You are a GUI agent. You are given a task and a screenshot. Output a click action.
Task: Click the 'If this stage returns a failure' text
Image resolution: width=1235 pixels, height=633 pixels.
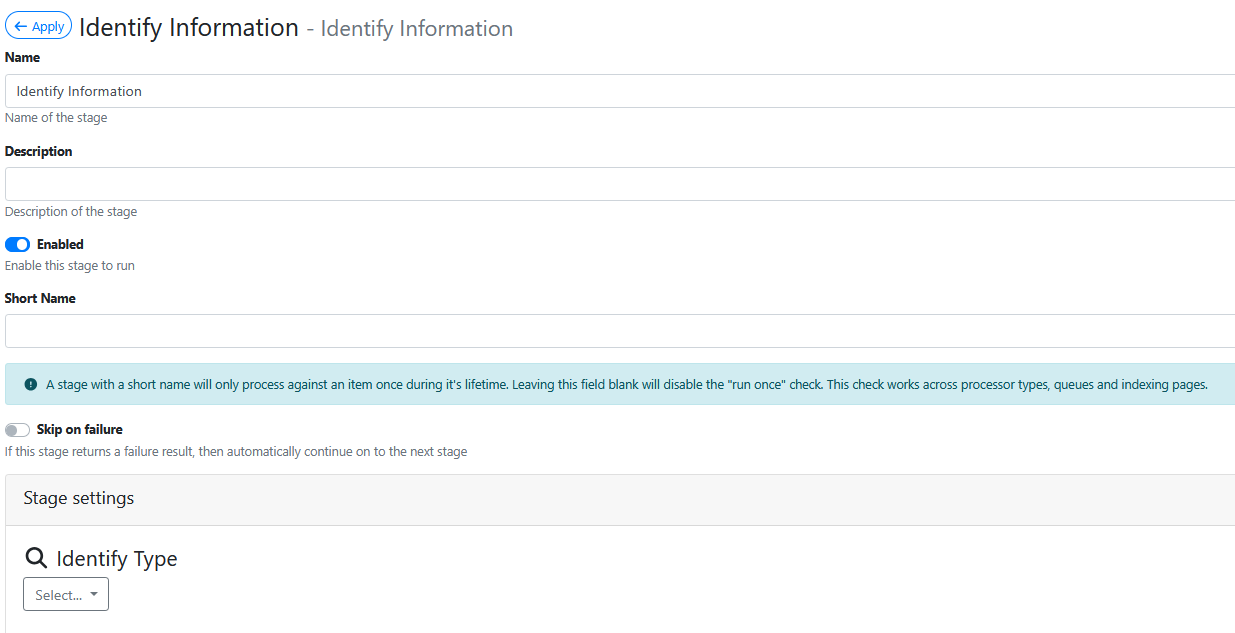click(x=236, y=452)
